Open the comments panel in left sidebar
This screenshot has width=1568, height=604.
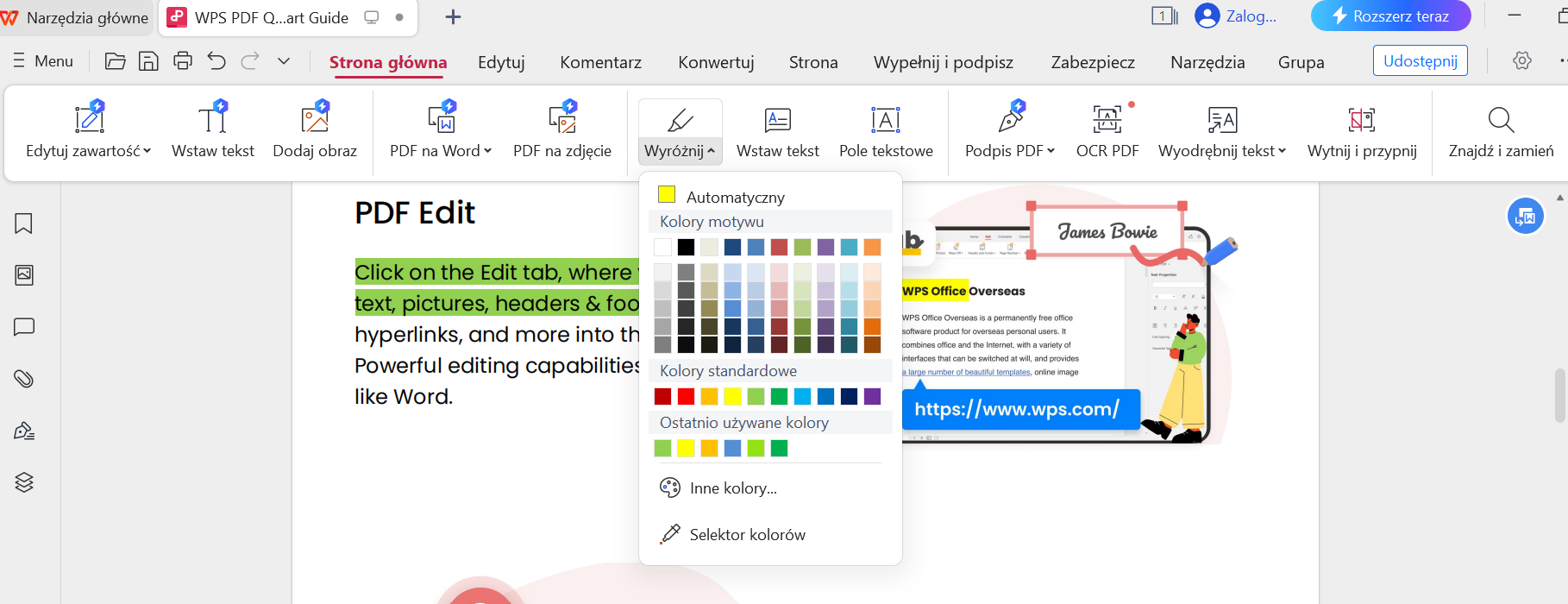pyautogui.click(x=24, y=327)
